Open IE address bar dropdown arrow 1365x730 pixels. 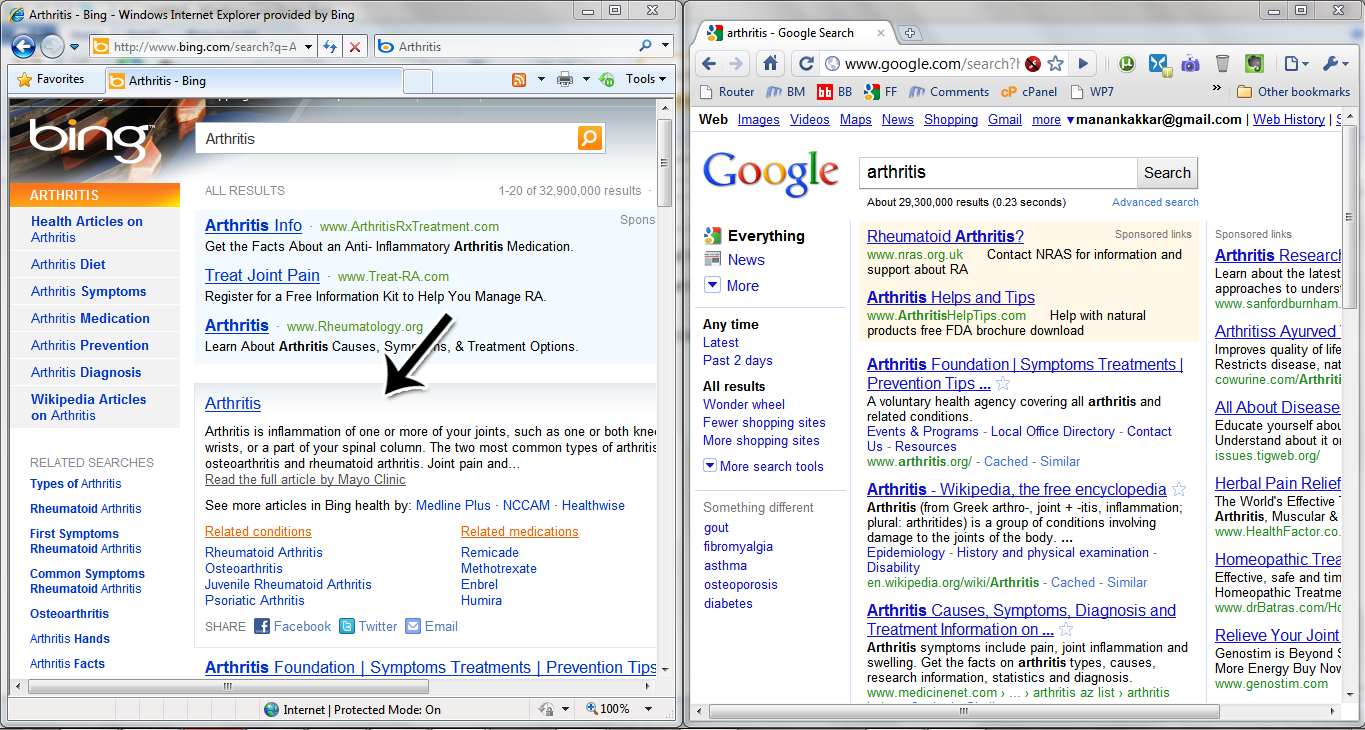click(x=307, y=47)
